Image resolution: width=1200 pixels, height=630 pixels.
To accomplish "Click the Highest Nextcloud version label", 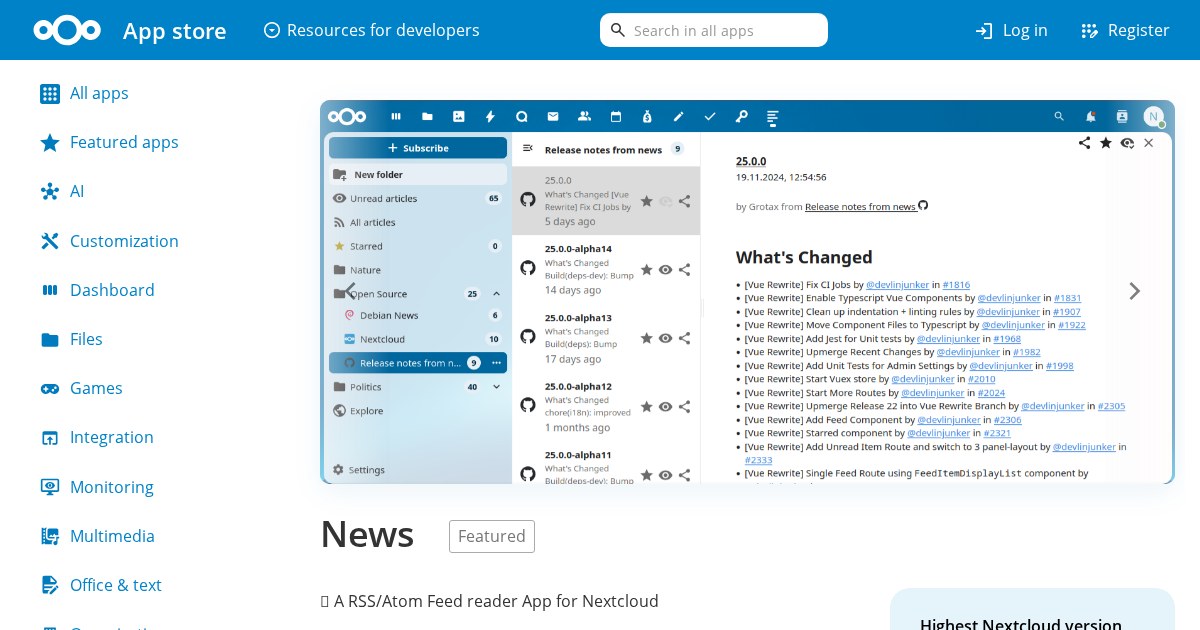I will coord(1021,623).
